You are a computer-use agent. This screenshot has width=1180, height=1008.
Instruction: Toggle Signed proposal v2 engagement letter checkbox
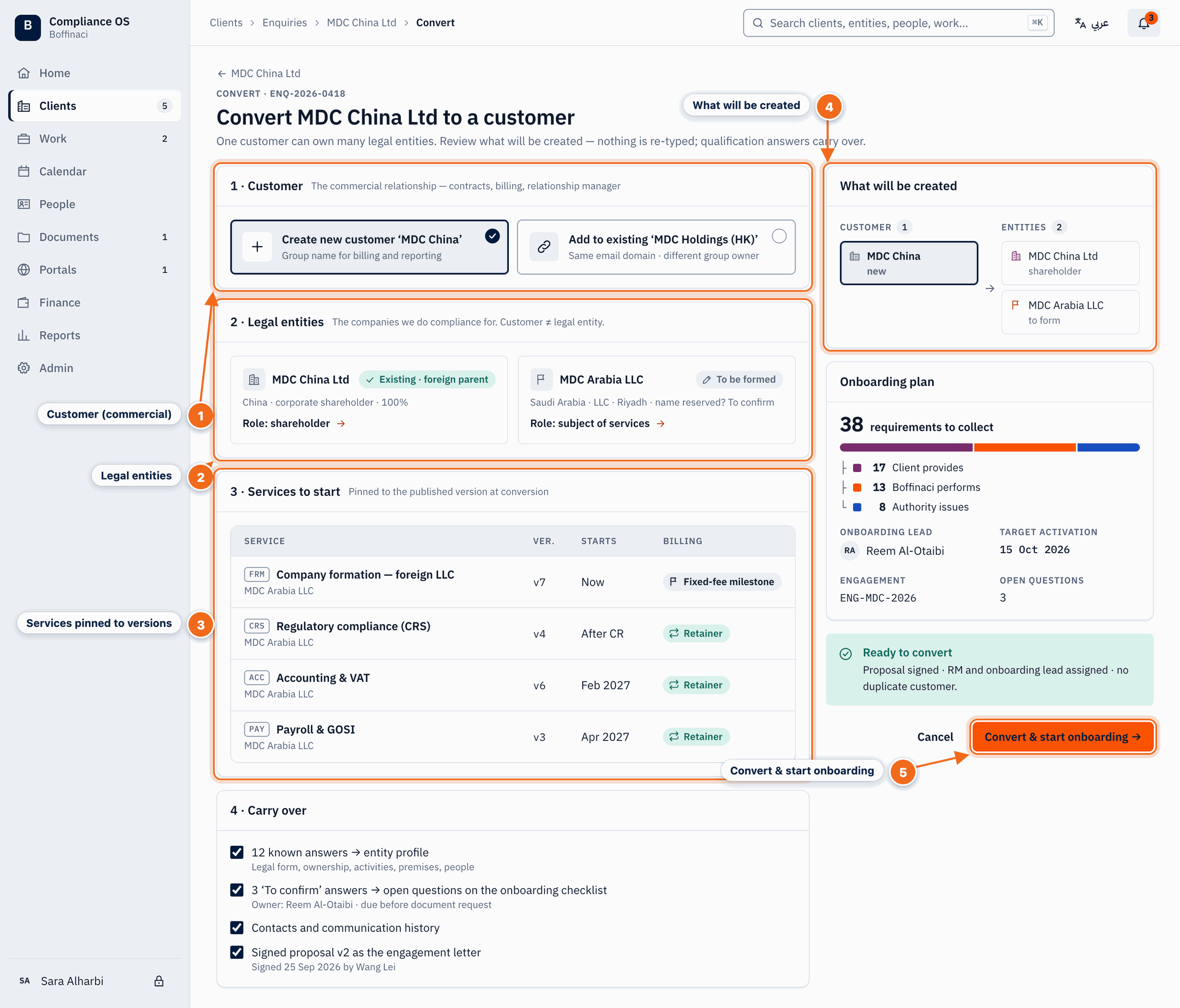pos(237,951)
